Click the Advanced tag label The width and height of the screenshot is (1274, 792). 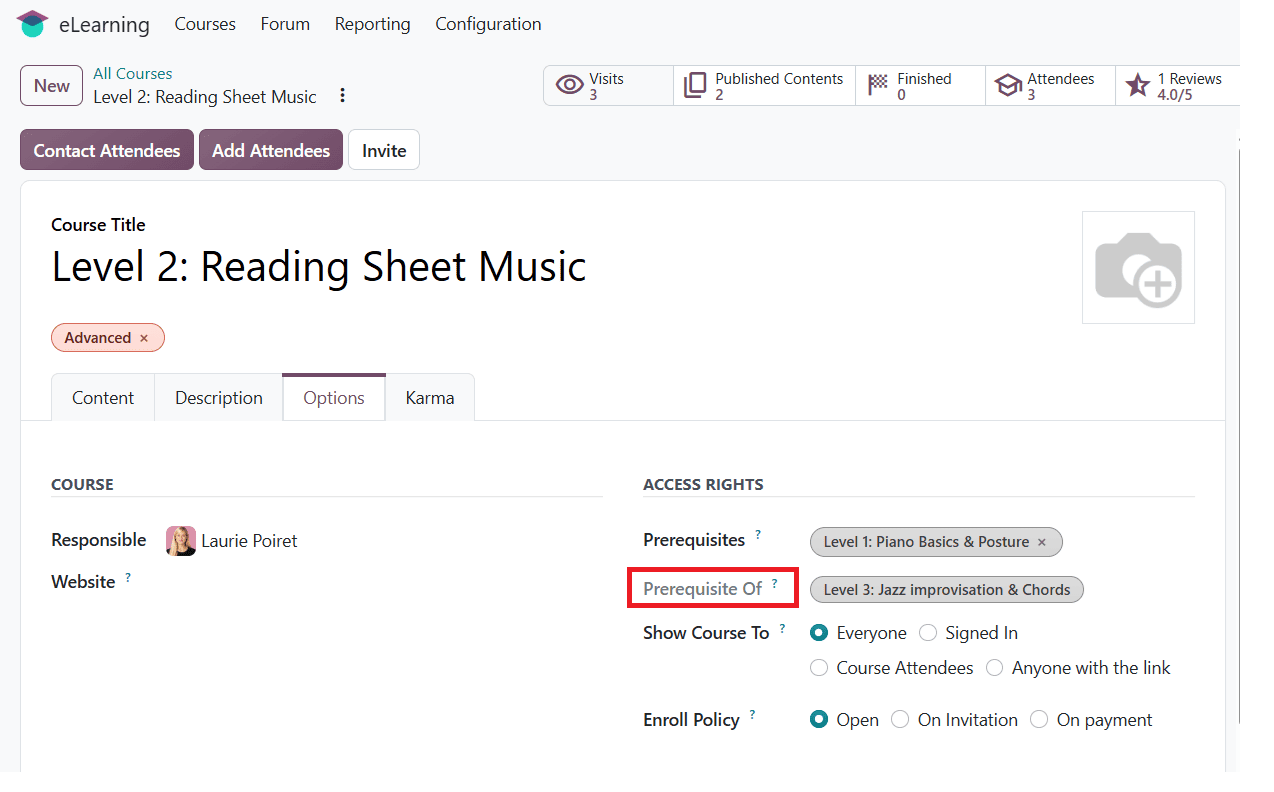click(x=98, y=338)
